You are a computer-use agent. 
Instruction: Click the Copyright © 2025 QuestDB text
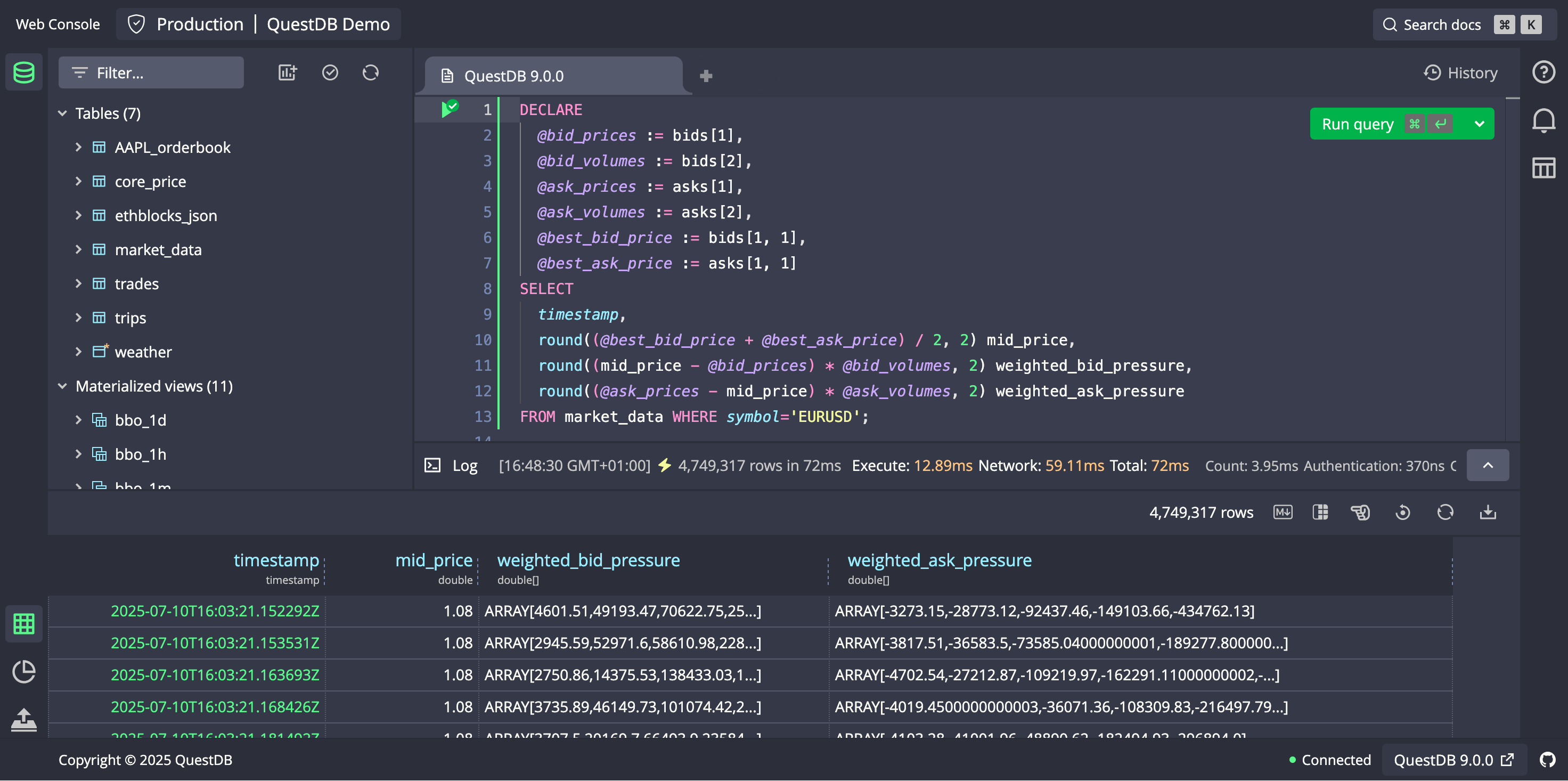(145, 760)
